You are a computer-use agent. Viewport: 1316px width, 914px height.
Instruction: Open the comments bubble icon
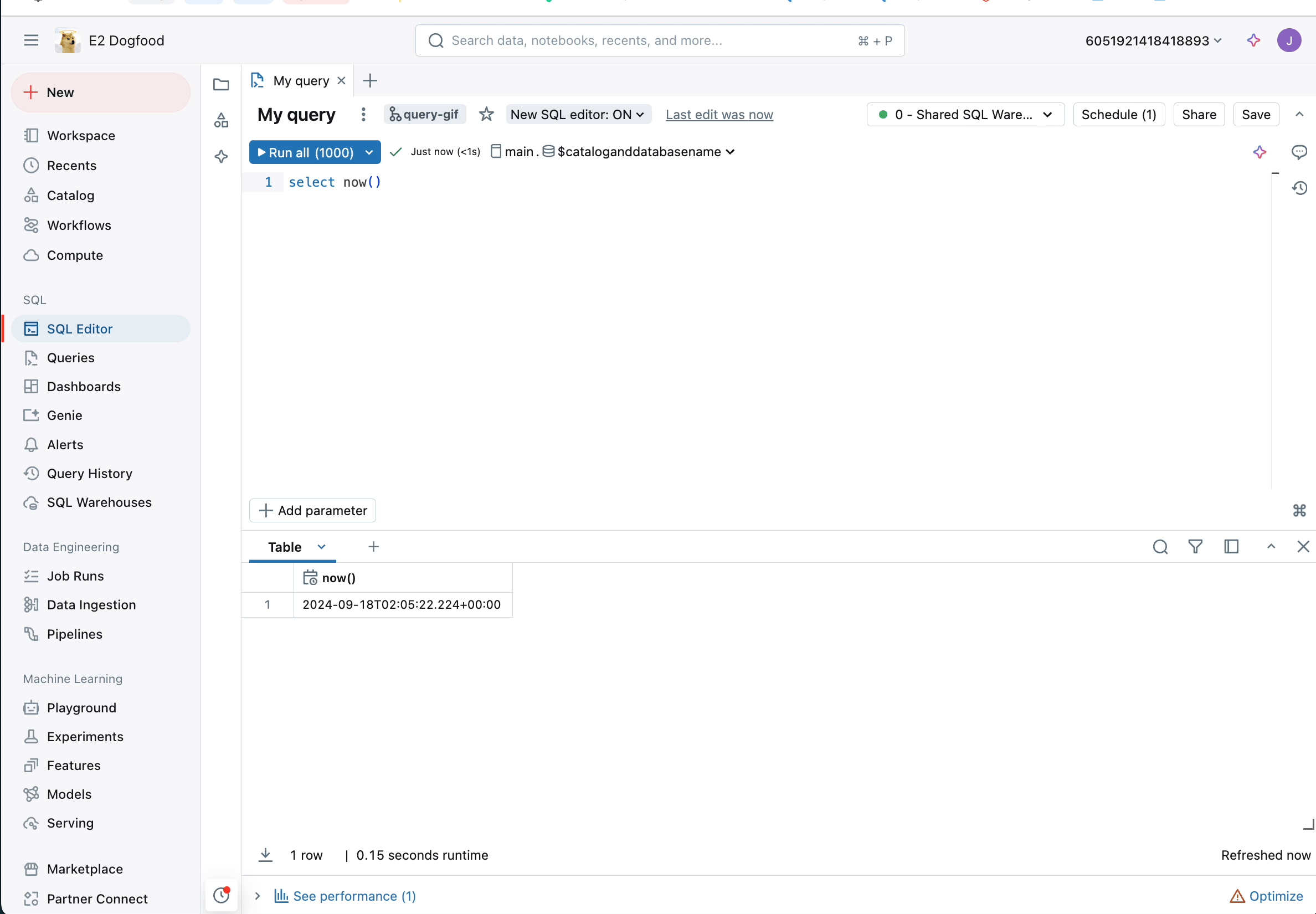point(1299,152)
